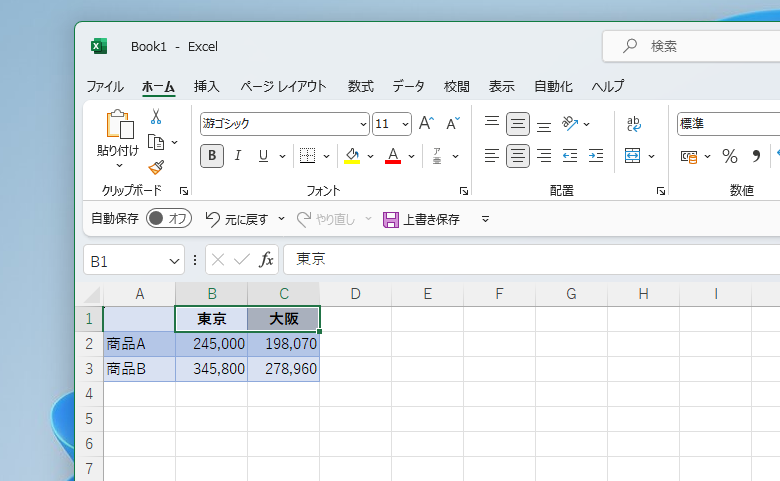780x481 pixels.
Task: Switch to the 挿入 tab
Action: click(206, 87)
